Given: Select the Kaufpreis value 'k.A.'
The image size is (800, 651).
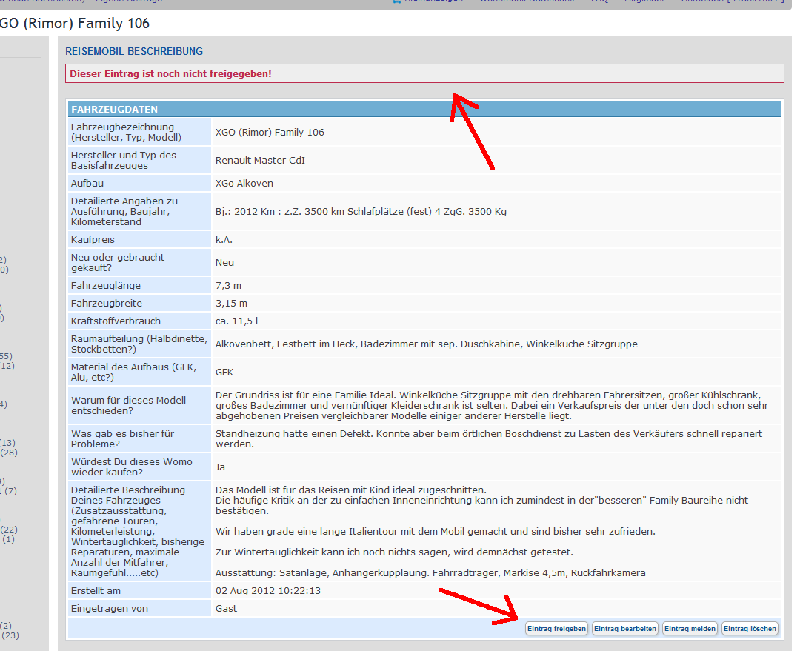Looking at the screenshot, I should [x=223, y=239].
